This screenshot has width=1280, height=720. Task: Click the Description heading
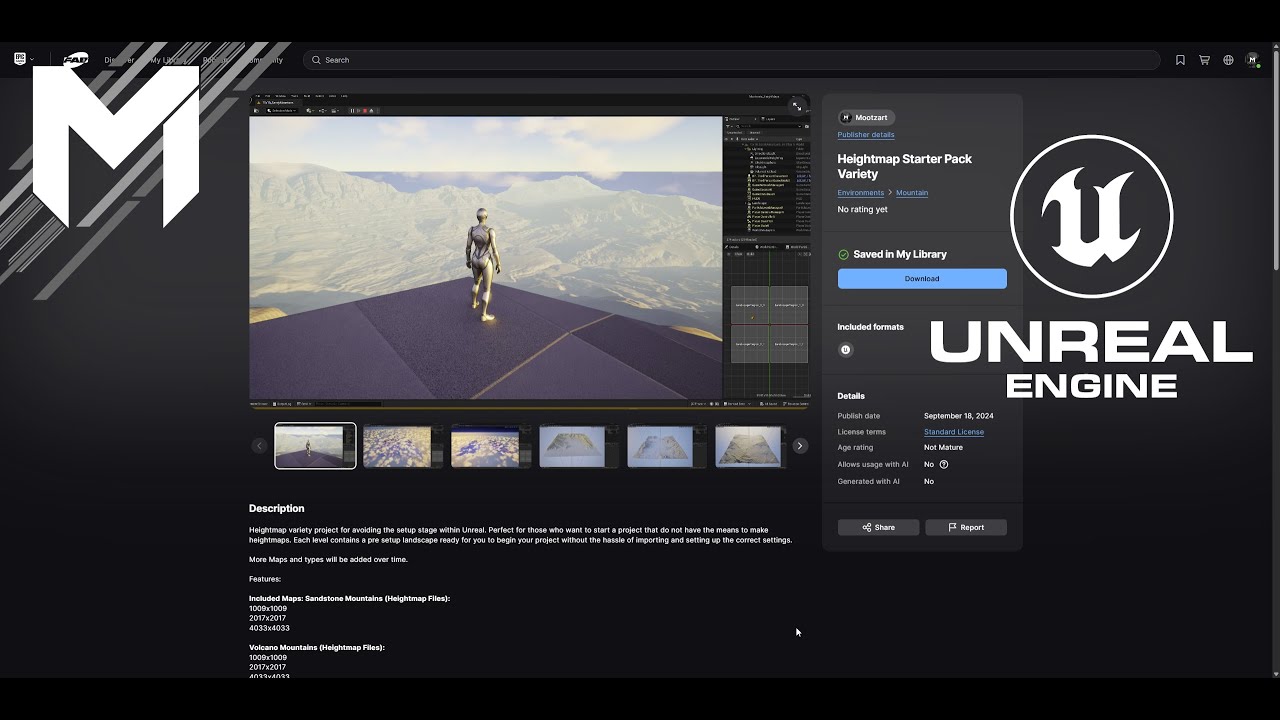click(277, 509)
